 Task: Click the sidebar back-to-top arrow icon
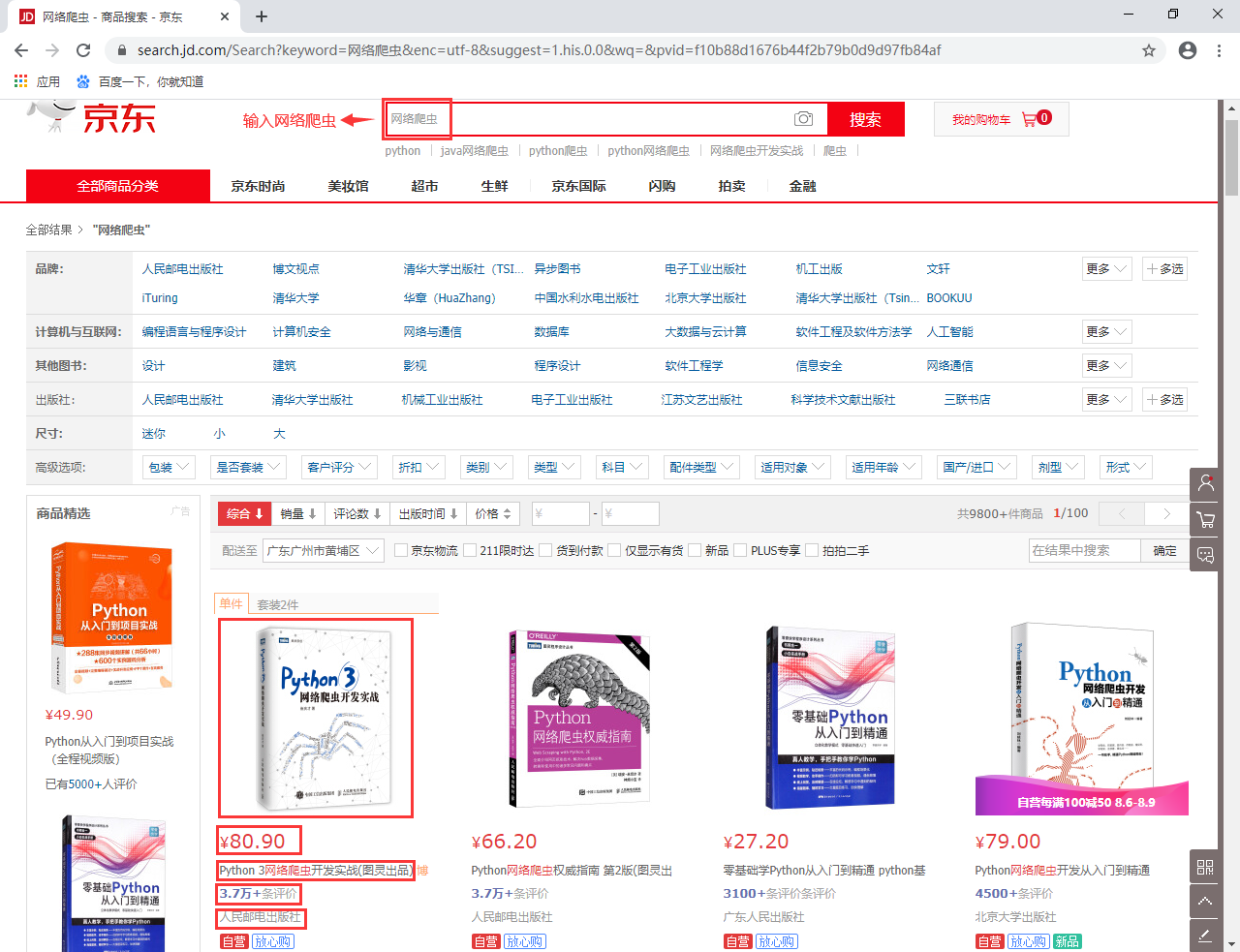pos(1205,902)
